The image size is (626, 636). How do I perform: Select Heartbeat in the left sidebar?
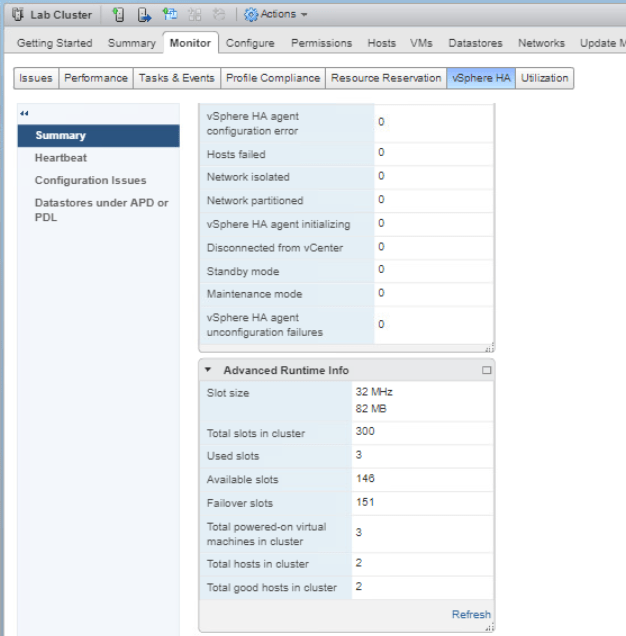(x=61, y=158)
